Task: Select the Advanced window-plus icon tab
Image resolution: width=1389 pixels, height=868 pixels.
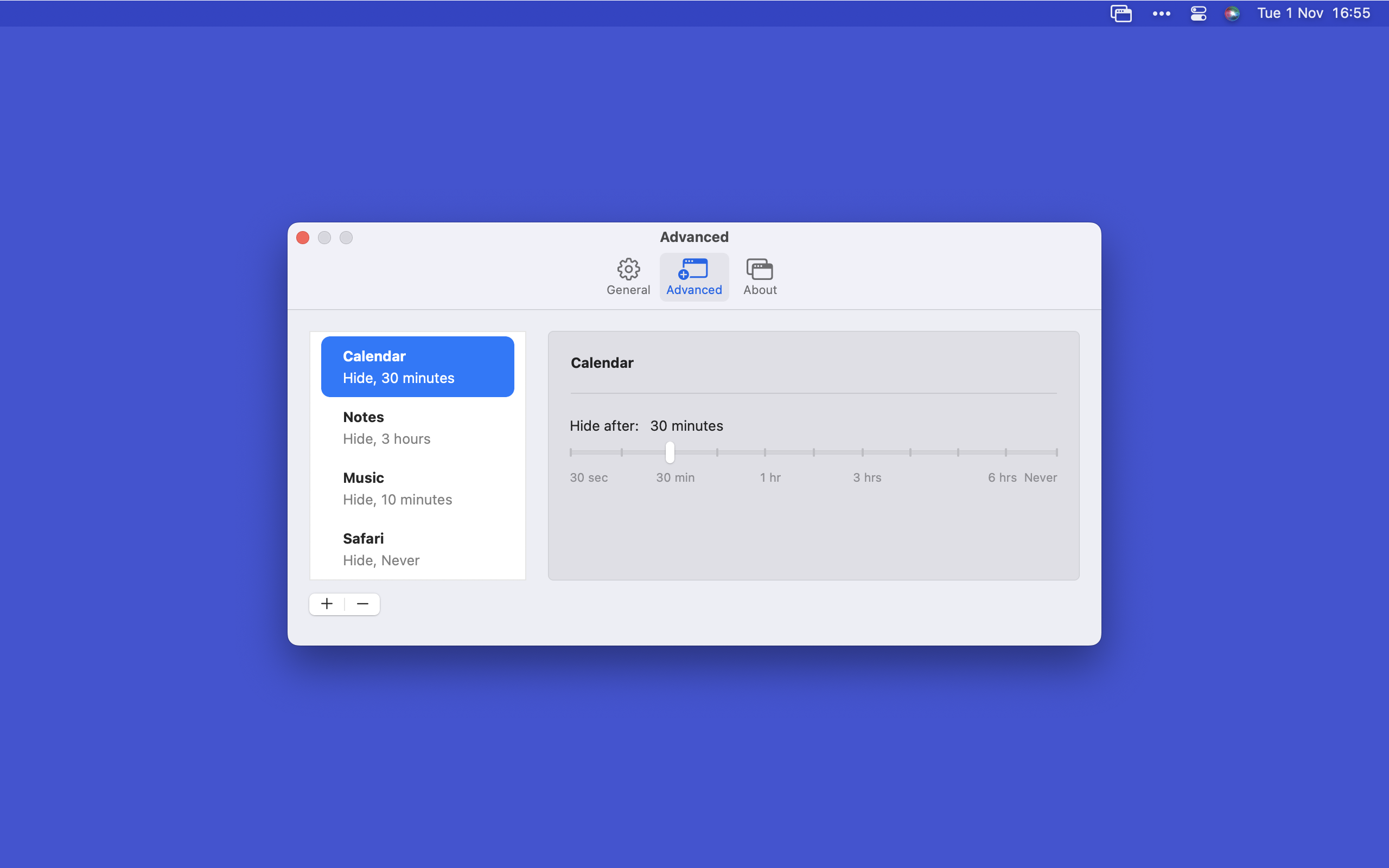Action: [694, 277]
